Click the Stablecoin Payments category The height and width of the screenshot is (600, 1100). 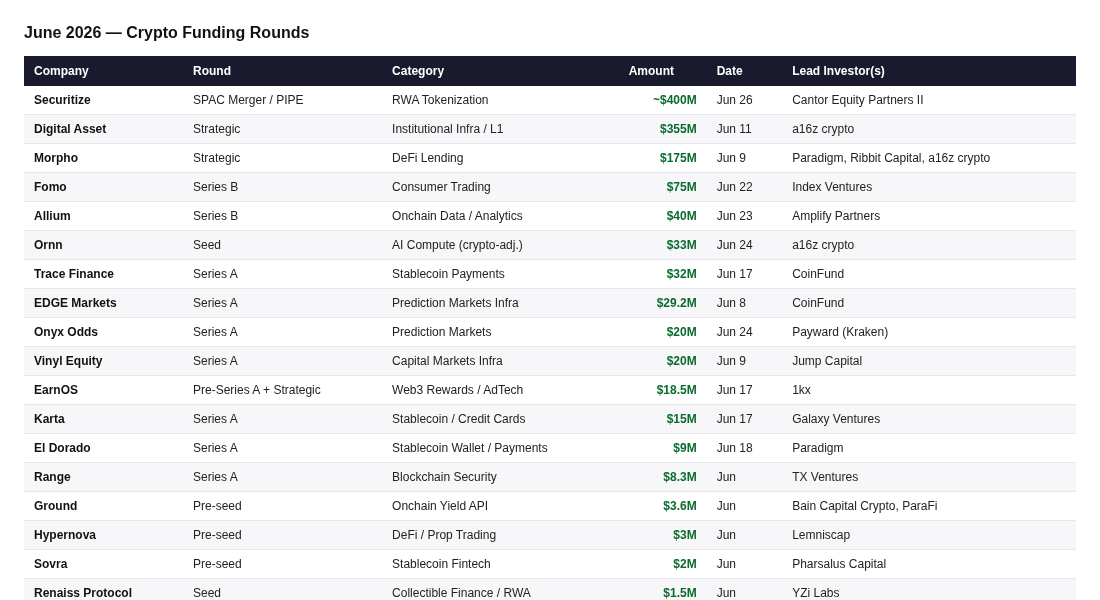coord(448,274)
